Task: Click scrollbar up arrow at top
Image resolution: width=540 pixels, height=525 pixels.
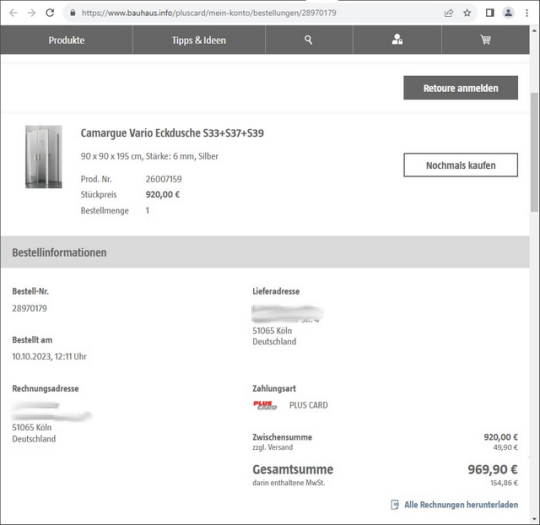Action: pyautogui.click(x=534, y=30)
